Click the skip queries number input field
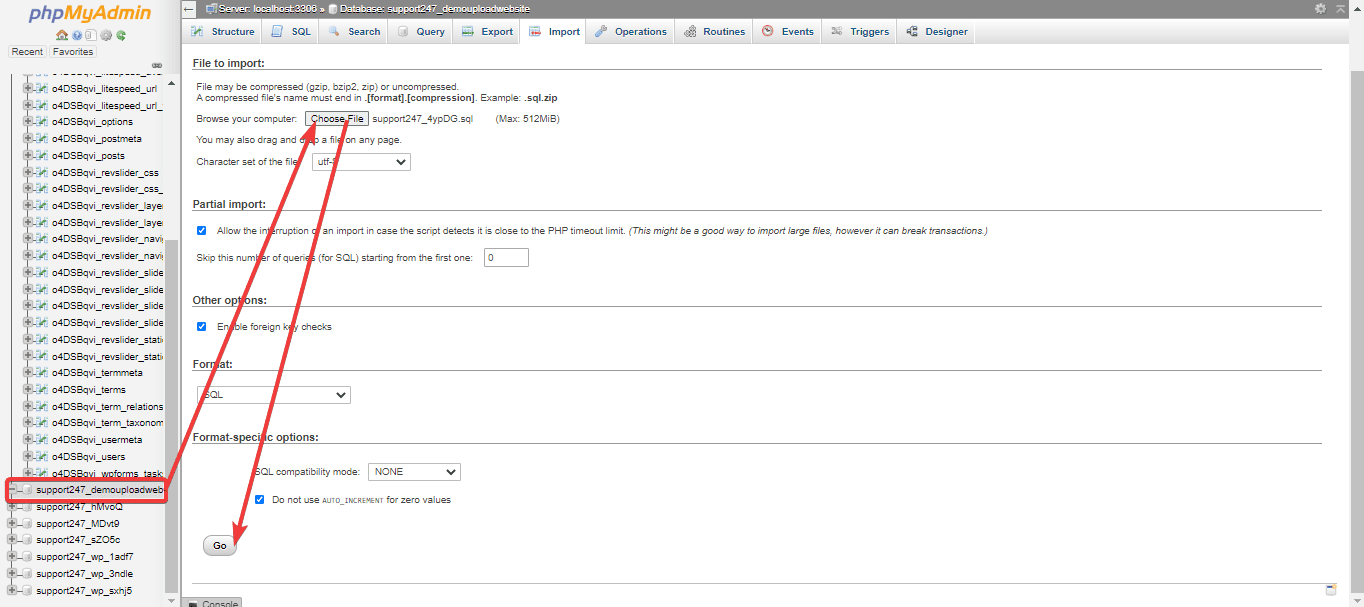Viewport: 1364px width, 607px height. [506, 258]
